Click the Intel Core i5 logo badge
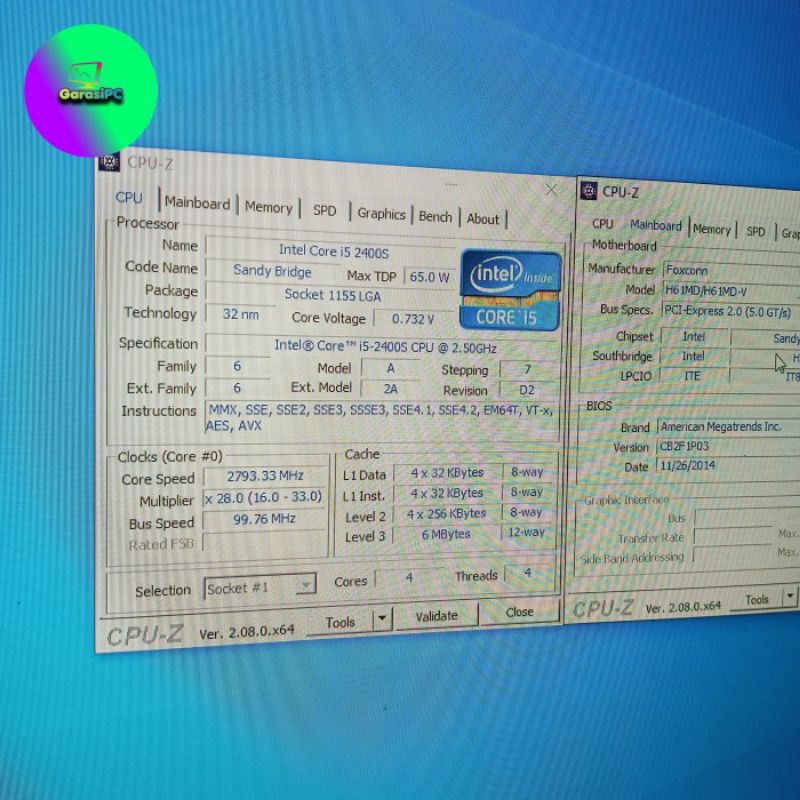Screen dimensions: 800x800 coord(510,290)
